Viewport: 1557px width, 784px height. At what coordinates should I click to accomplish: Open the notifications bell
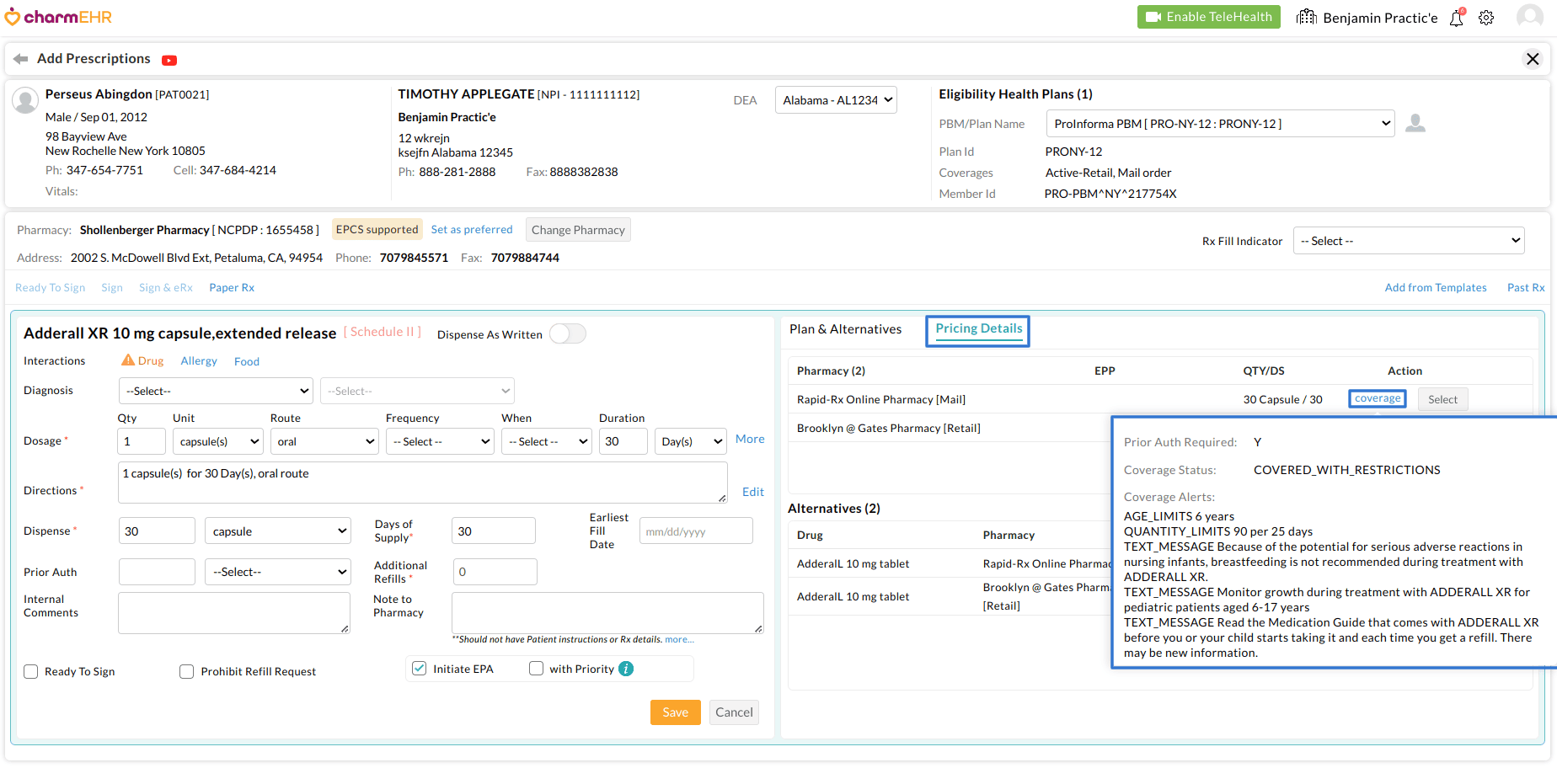tap(1457, 18)
